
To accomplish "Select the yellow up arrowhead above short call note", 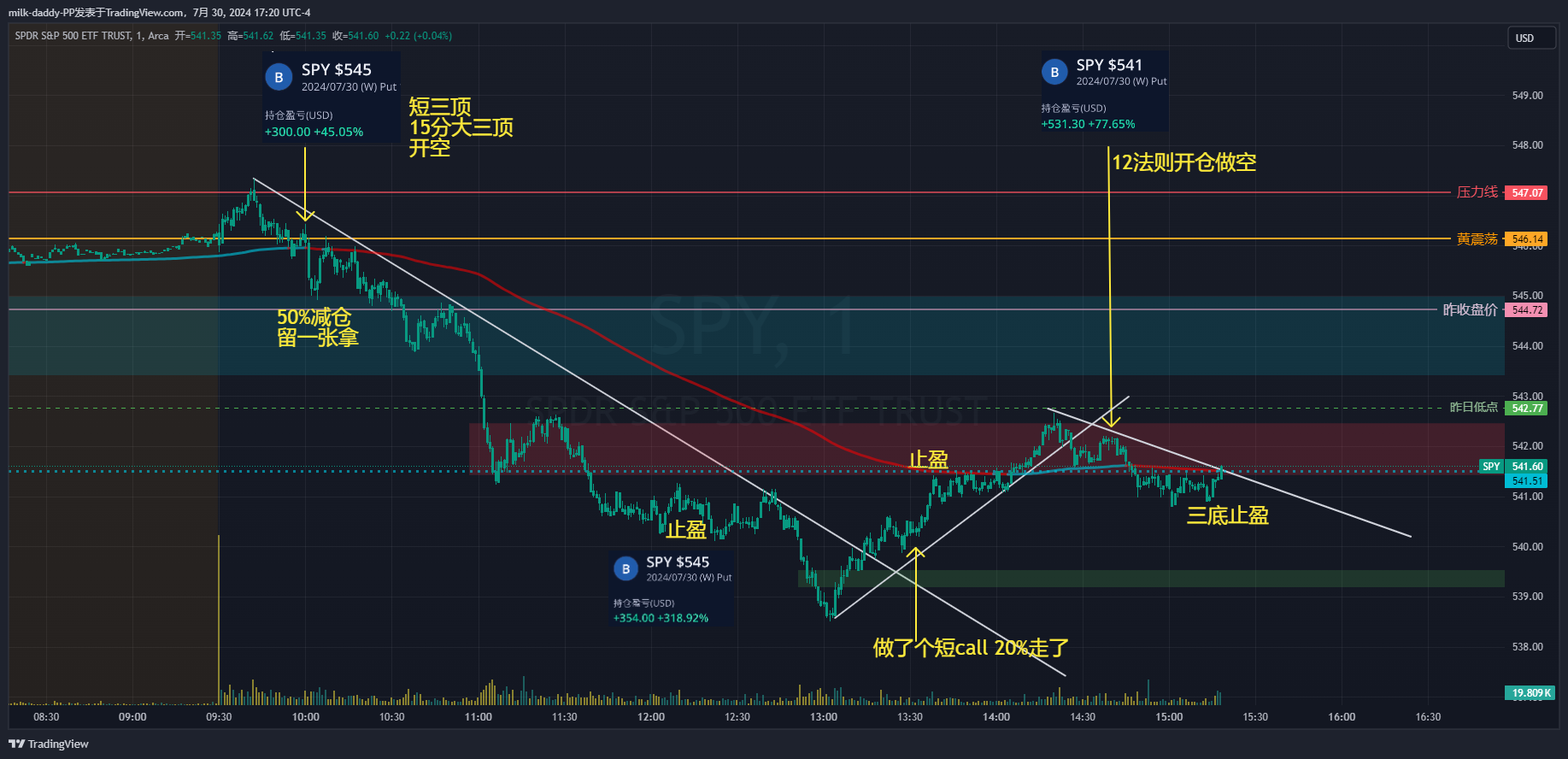I will 915,553.
